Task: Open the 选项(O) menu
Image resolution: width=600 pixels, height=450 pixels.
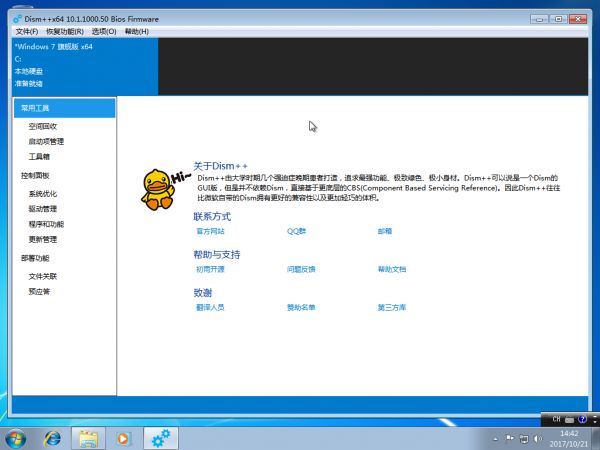Action: click(104, 31)
